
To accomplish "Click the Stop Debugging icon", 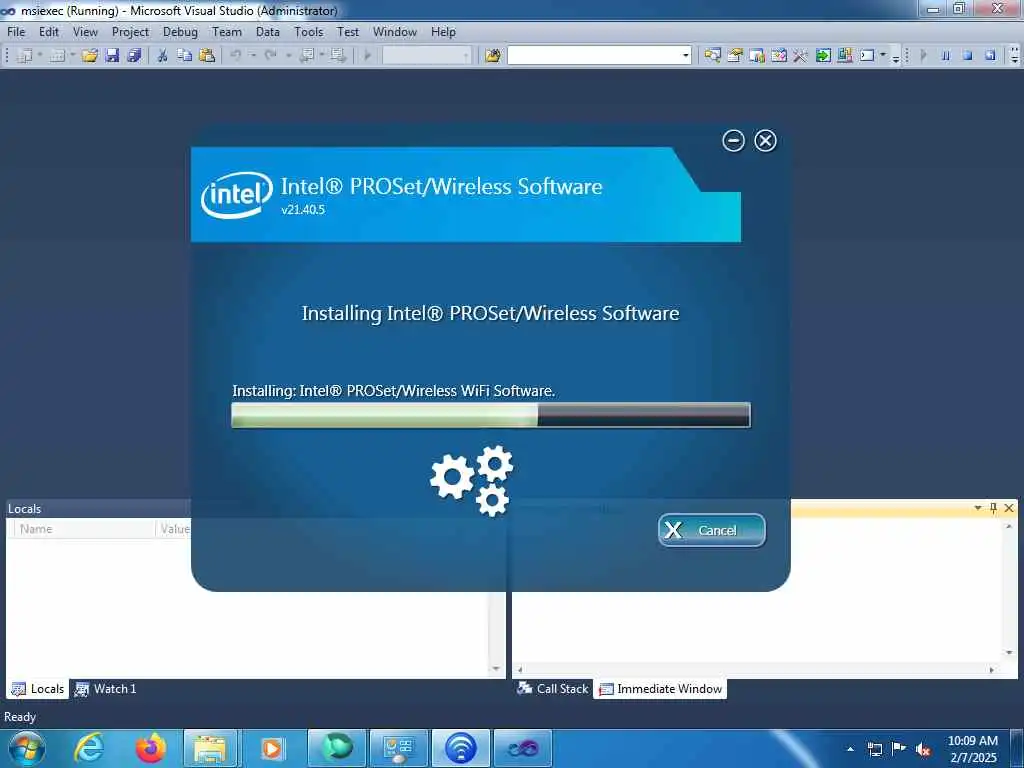I will pyautogui.click(x=968, y=56).
